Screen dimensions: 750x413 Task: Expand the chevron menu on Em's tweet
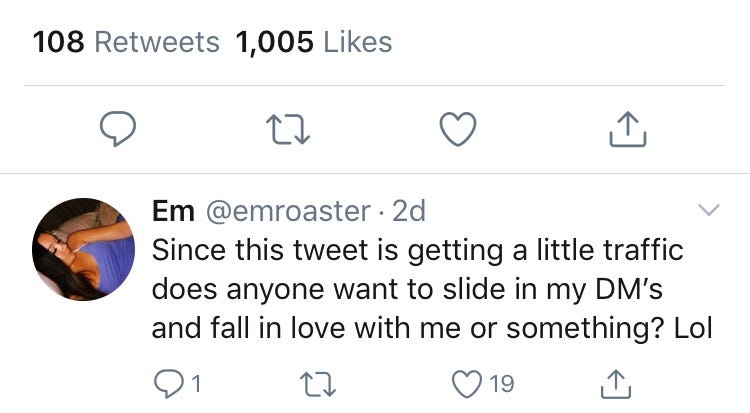708,211
